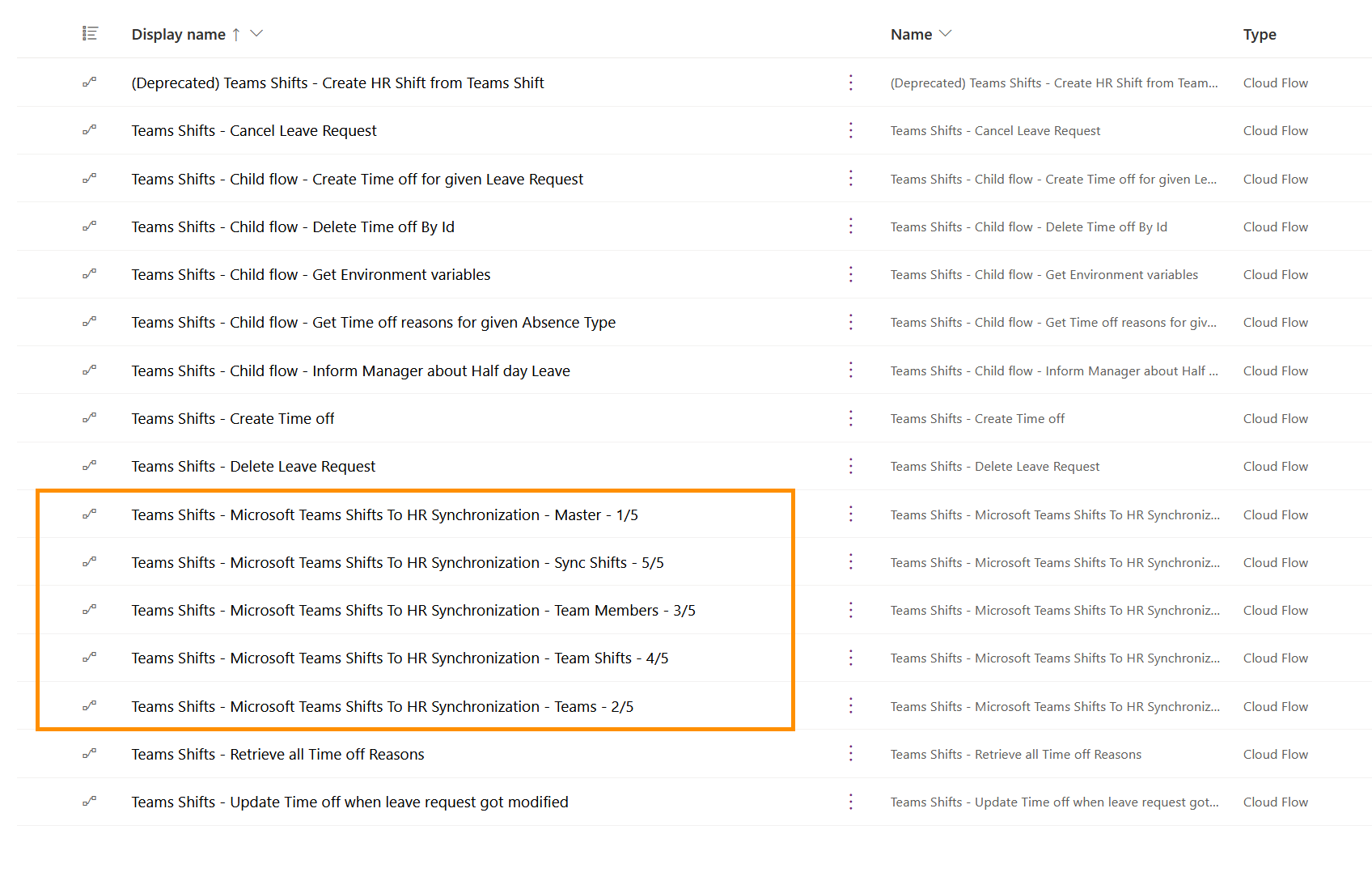Open more options for Delete Leave Request
Image resolution: width=1372 pixels, height=889 pixels.
tap(850, 466)
